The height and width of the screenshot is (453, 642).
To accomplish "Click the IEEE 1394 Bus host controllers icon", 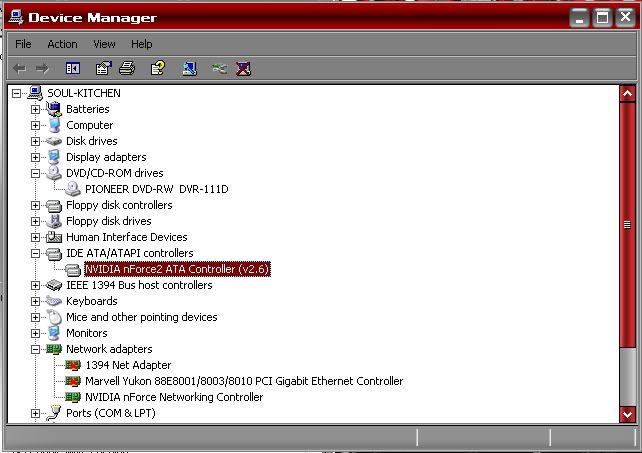I will pyautogui.click(x=54, y=285).
